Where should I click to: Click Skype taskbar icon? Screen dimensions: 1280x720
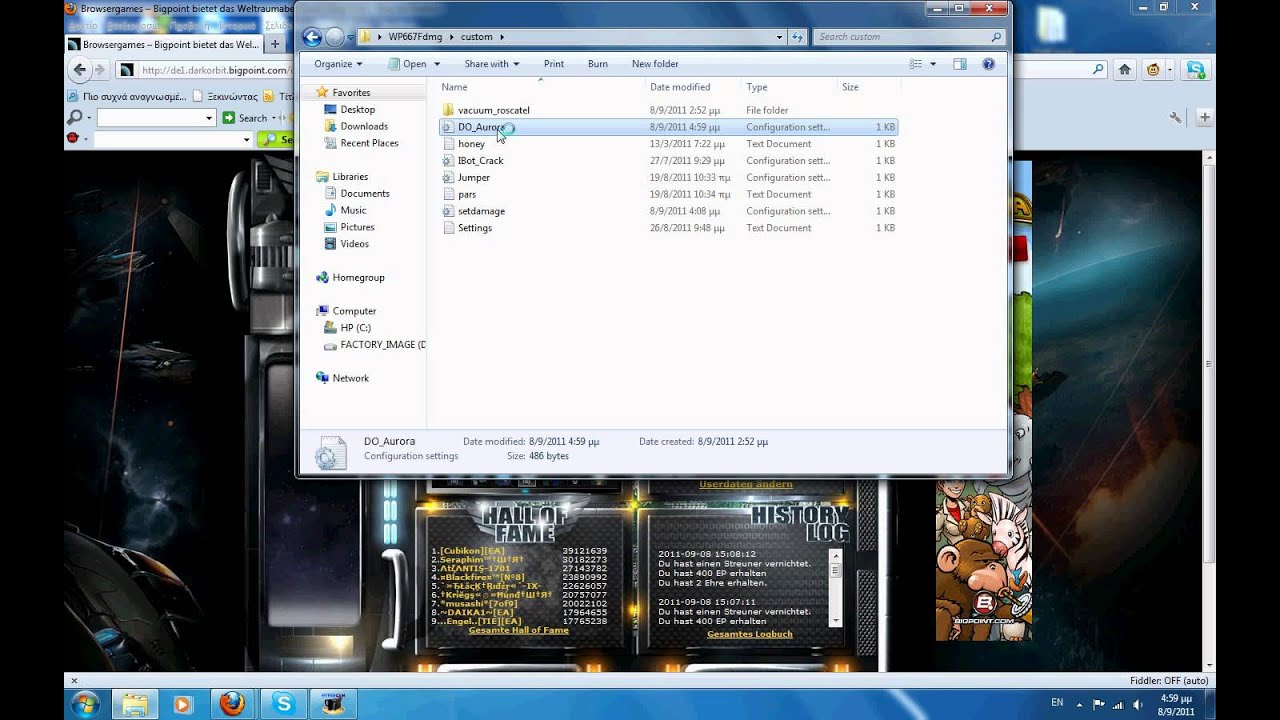pos(283,704)
